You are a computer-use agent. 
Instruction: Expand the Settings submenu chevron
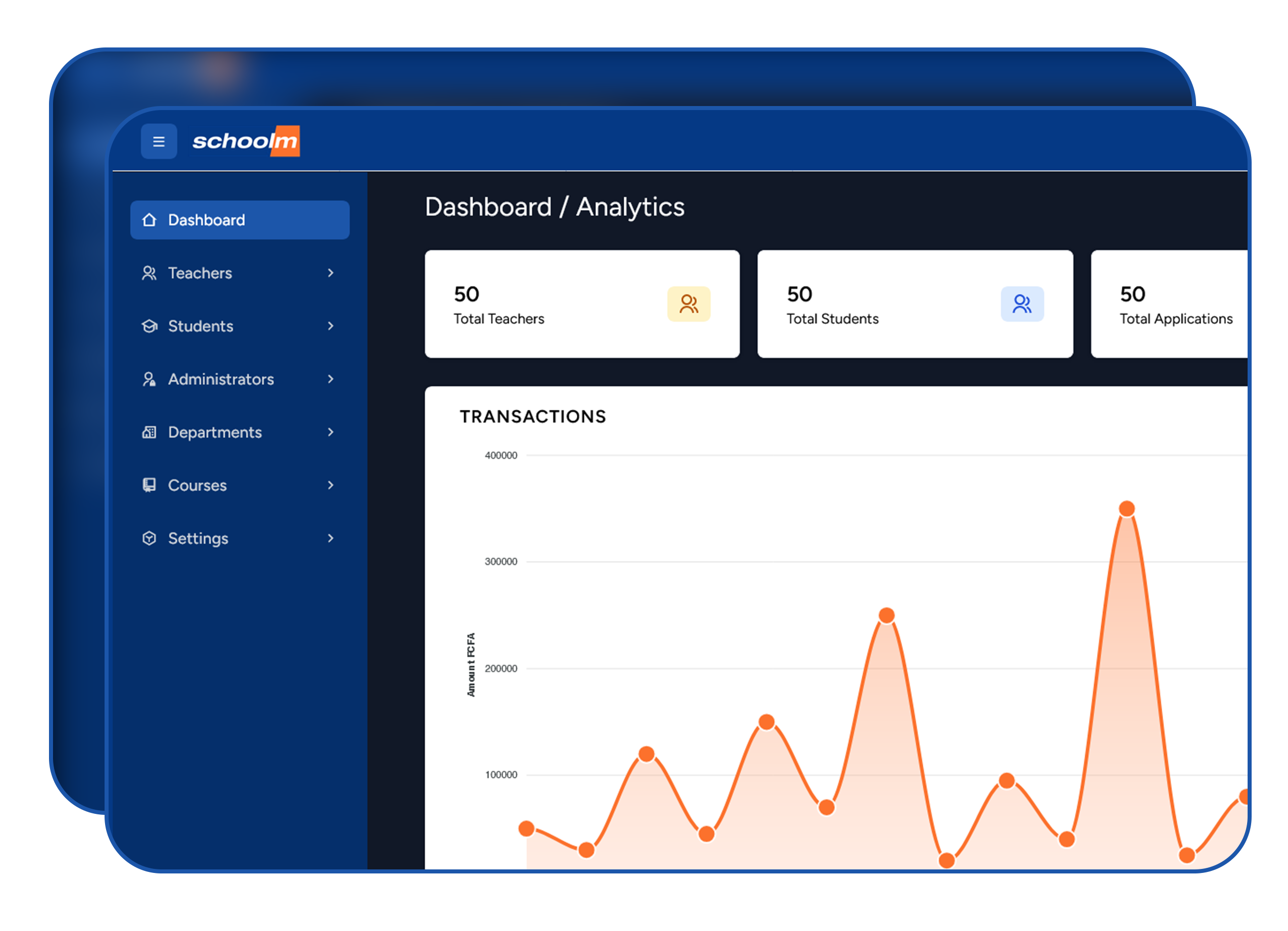(x=330, y=538)
